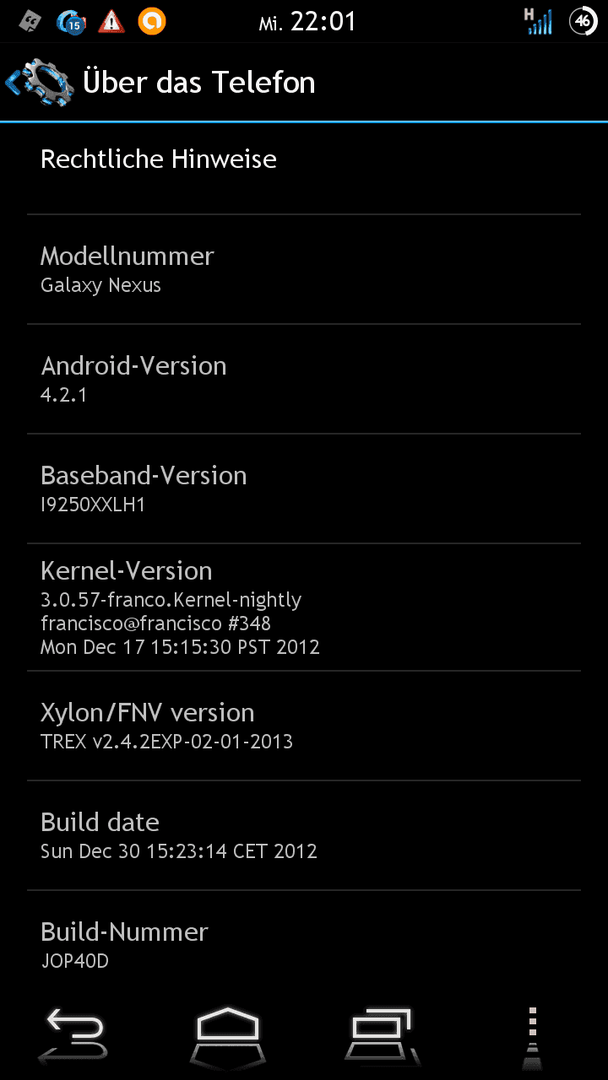The image size is (608, 1080).
Task: Select the Modellnummer Galaxy Nexus entry
Action: 304,269
